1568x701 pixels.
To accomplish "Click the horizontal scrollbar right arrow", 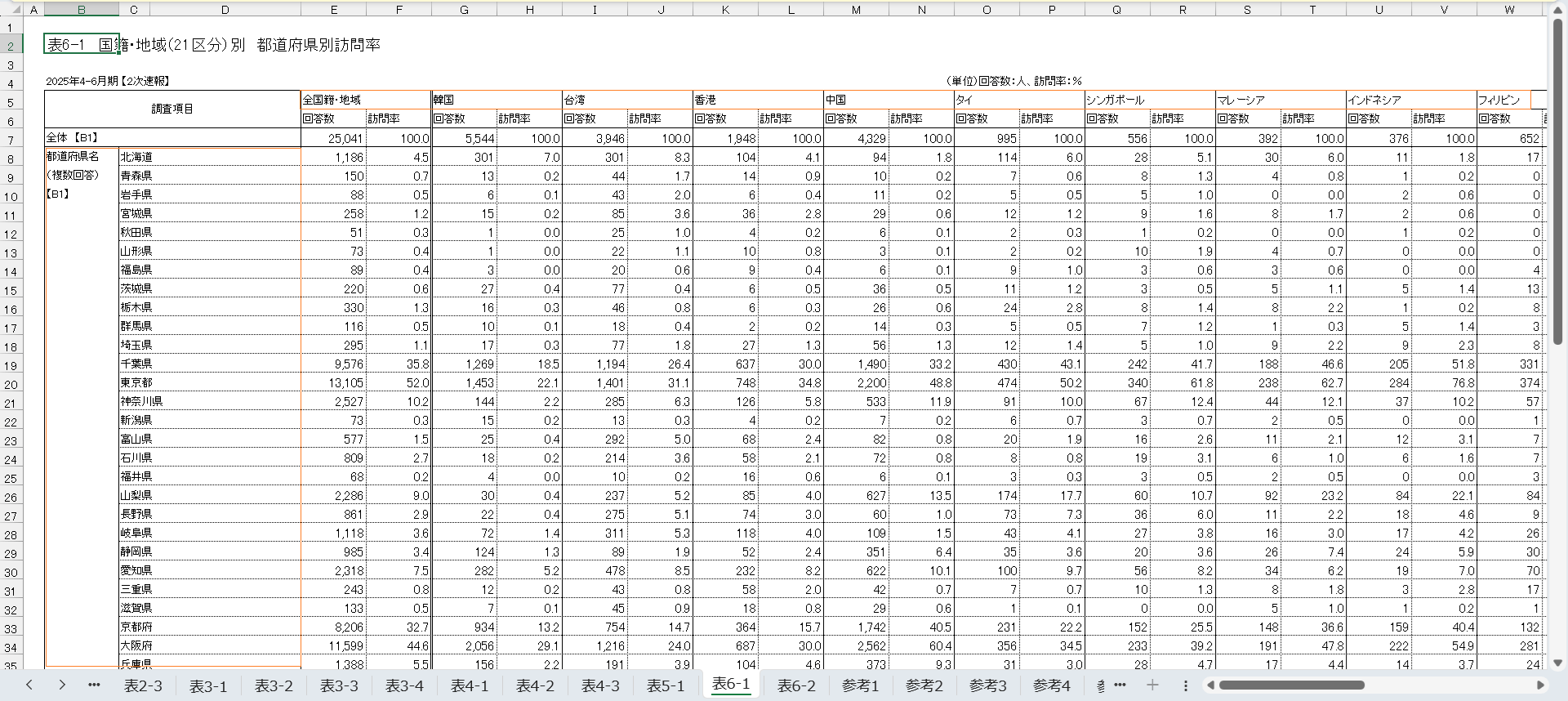I will tap(1540, 685).
